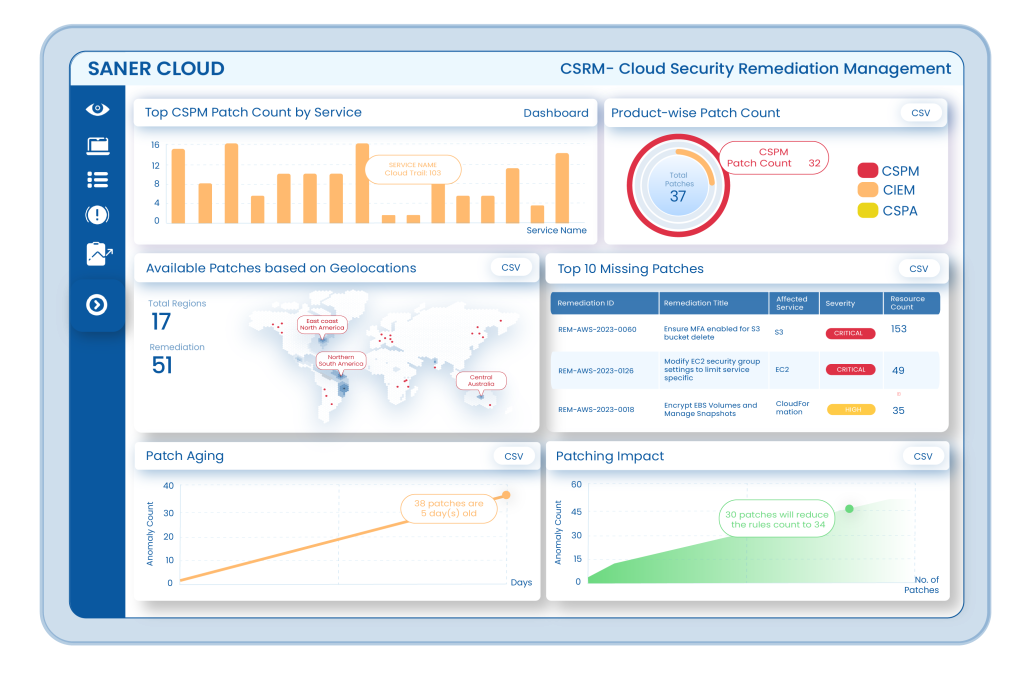Click resource count 49

pyautogui.click(x=898, y=371)
